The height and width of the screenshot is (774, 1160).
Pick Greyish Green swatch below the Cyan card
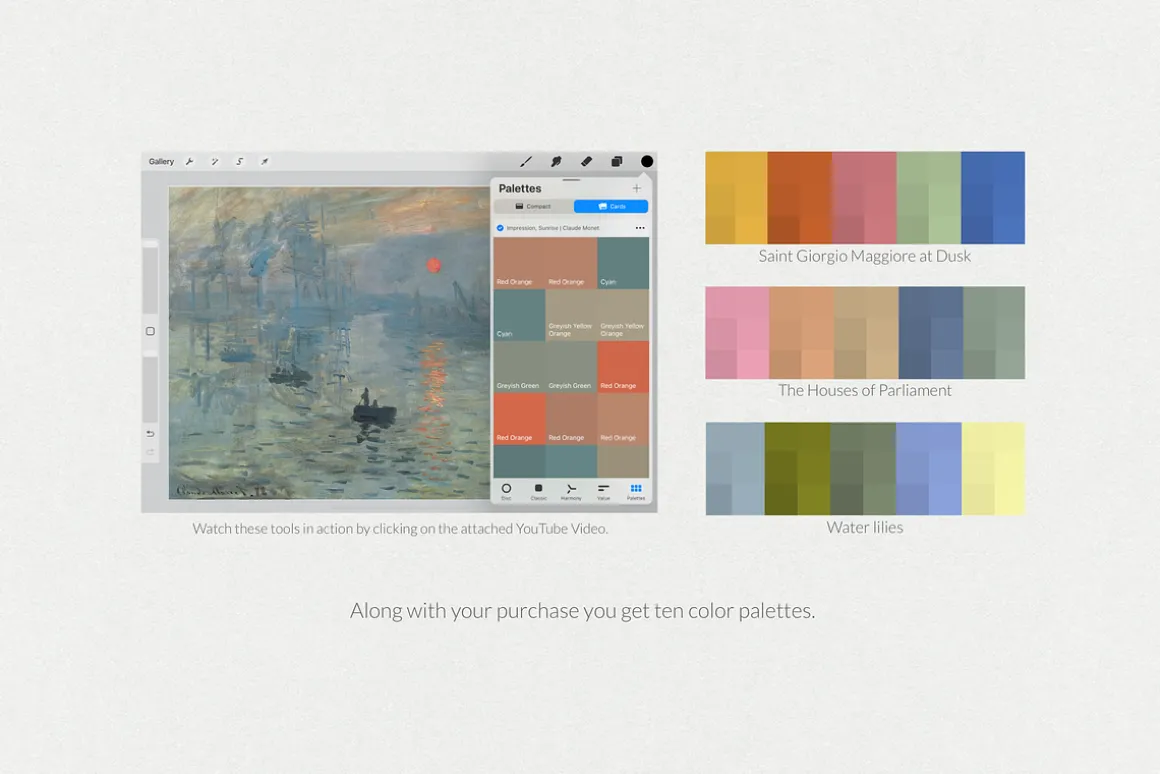point(519,366)
